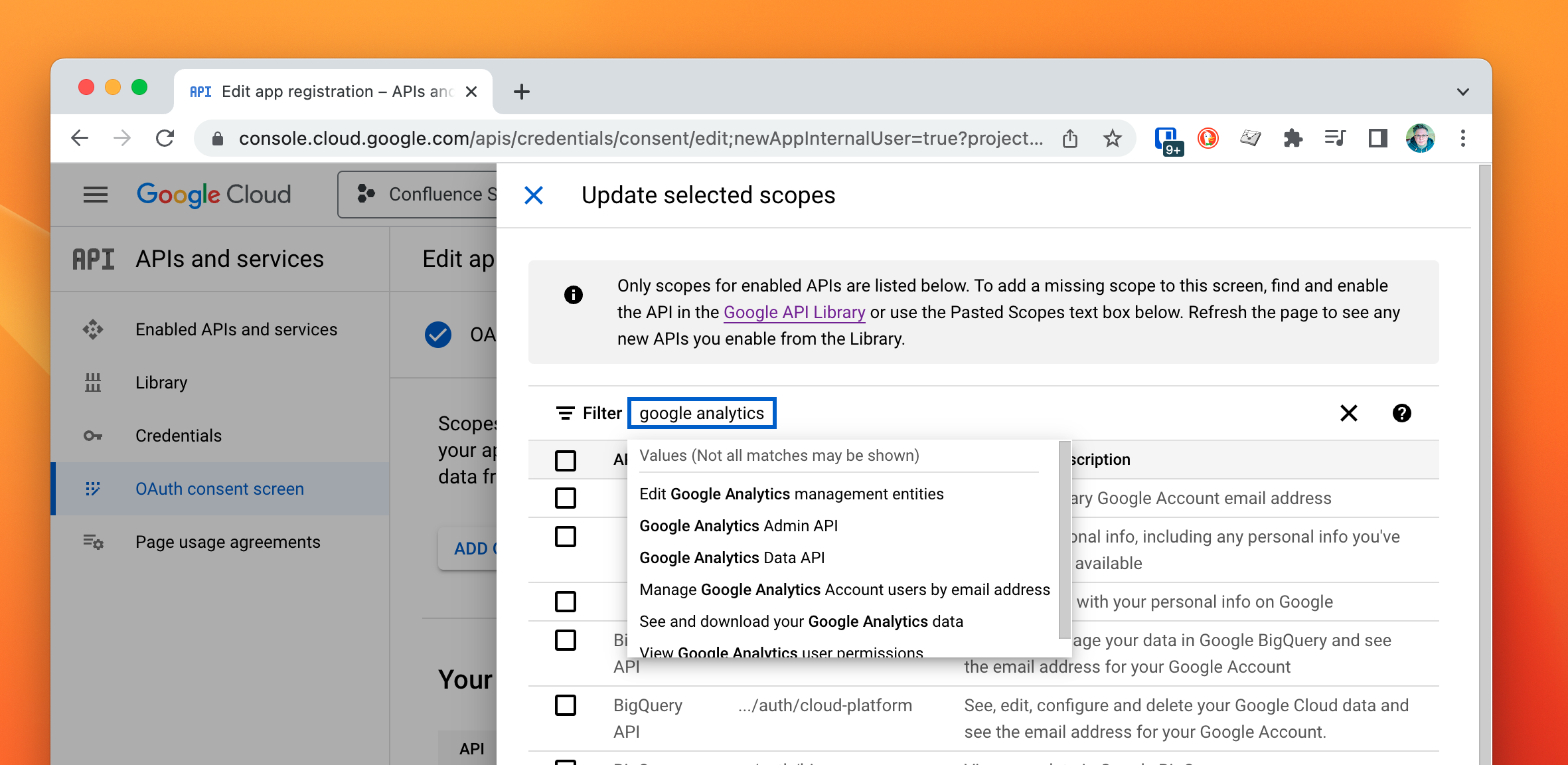
Task: Check the BigQuery API cloud-platform scope checkbox
Action: click(x=566, y=705)
